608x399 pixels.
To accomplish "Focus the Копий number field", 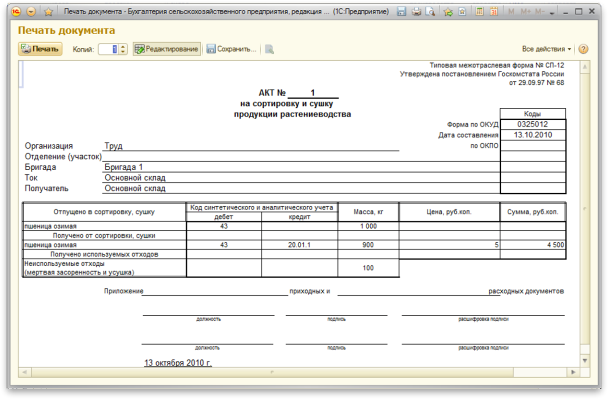I will click(x=108, y=49).
